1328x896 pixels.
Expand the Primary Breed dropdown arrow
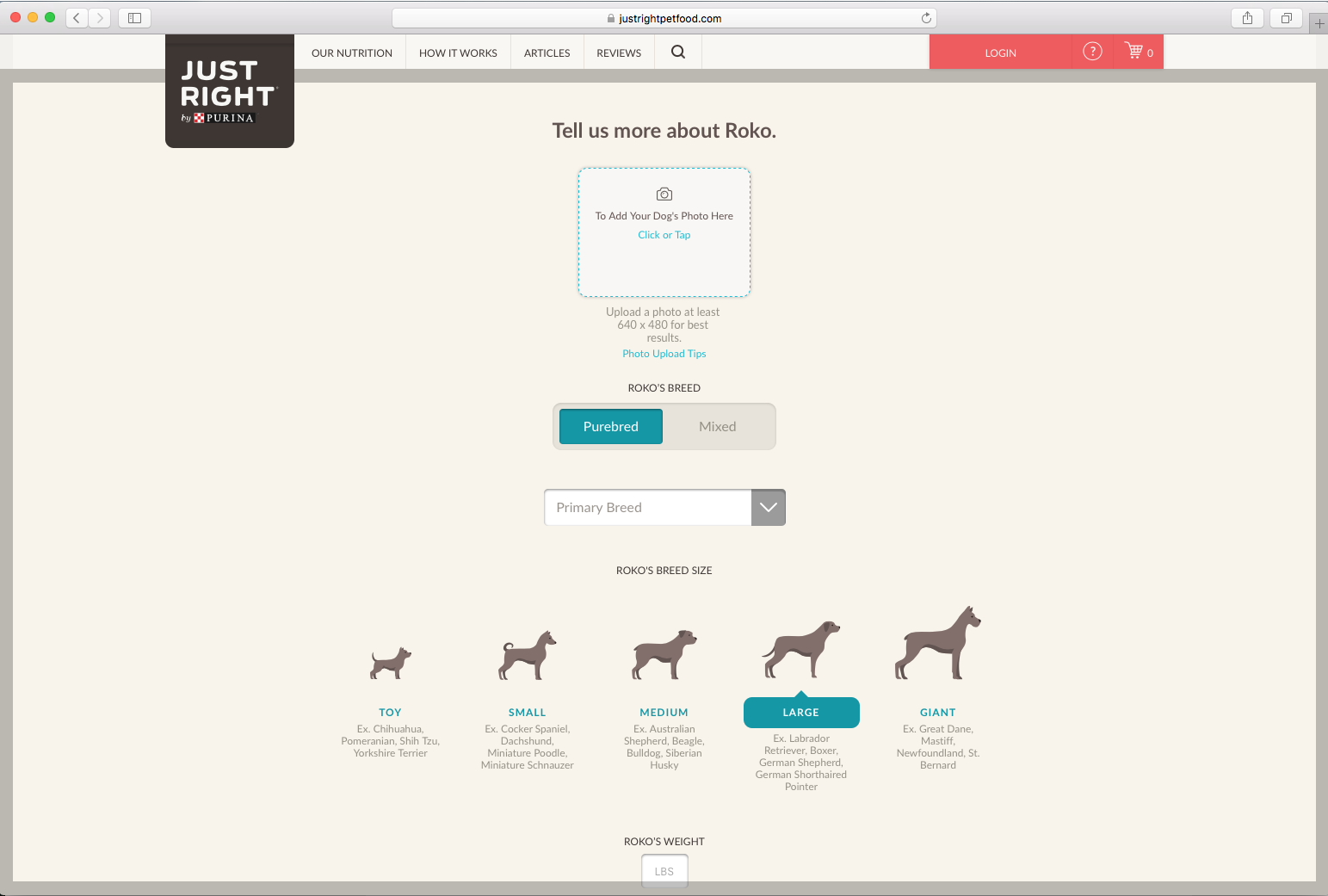click(x=768, y=508)
